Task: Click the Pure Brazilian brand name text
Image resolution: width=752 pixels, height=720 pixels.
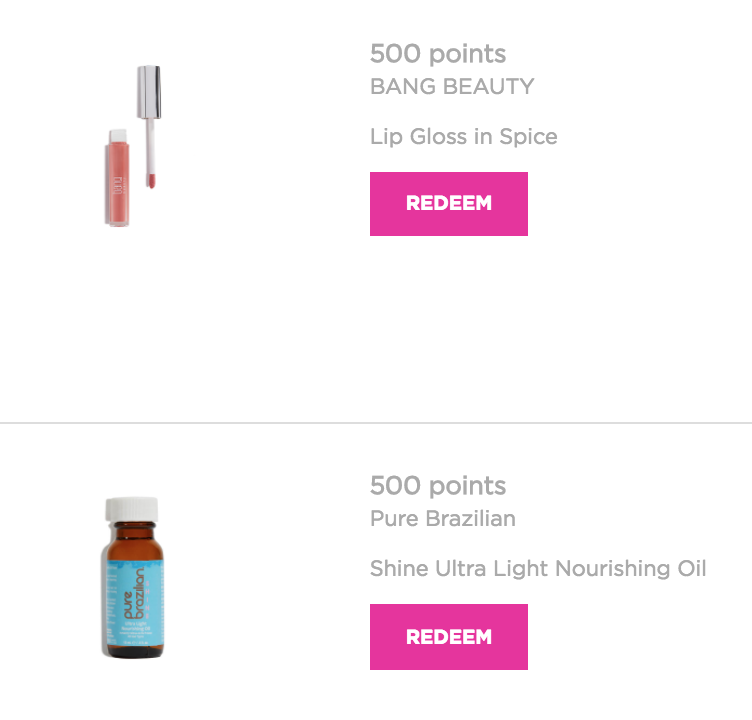Action: pos(442,518)
